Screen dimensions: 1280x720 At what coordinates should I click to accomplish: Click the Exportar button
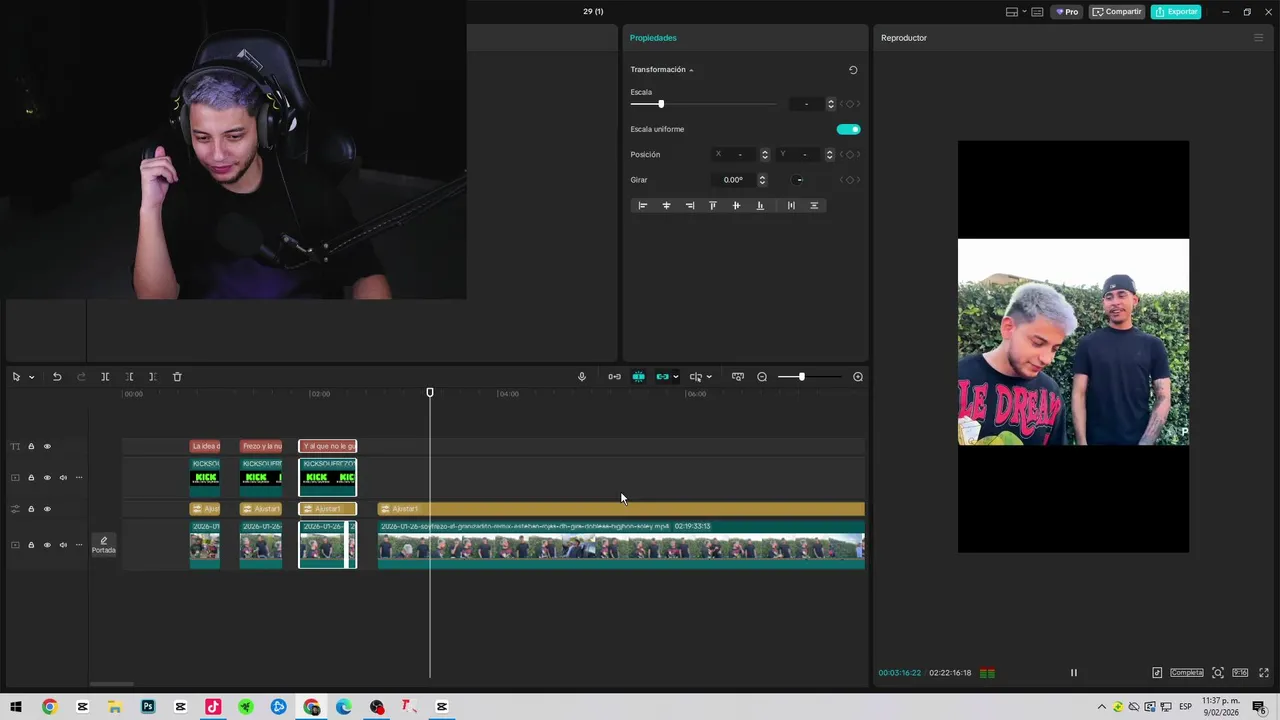(1176, 12)
